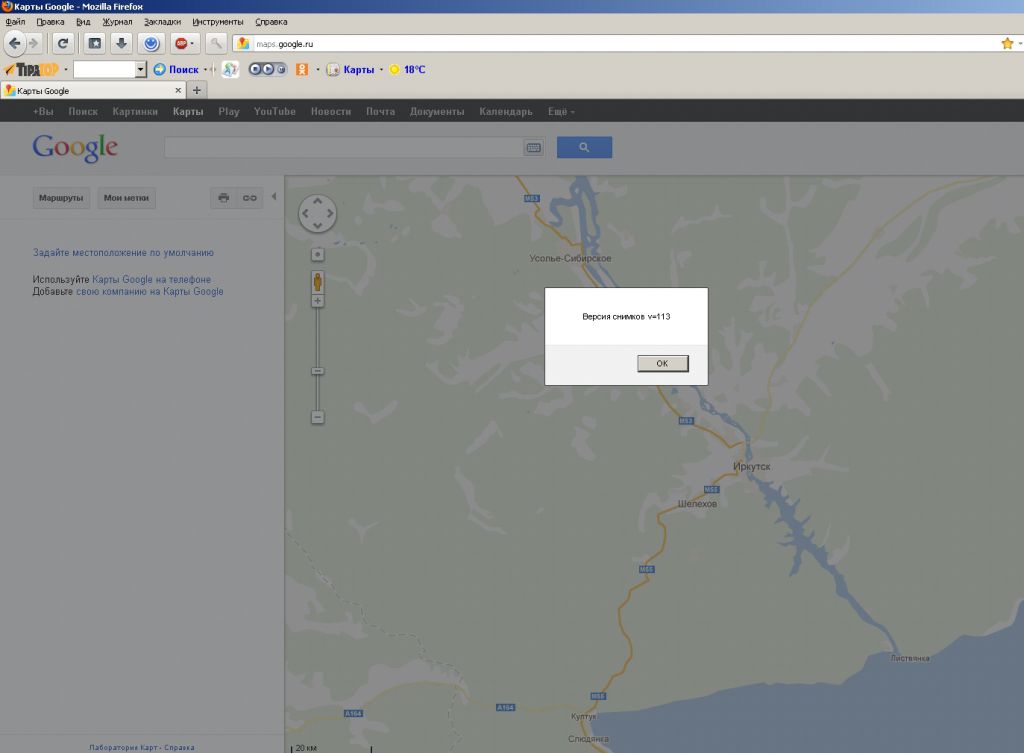Click the Маршруты button

62,198
